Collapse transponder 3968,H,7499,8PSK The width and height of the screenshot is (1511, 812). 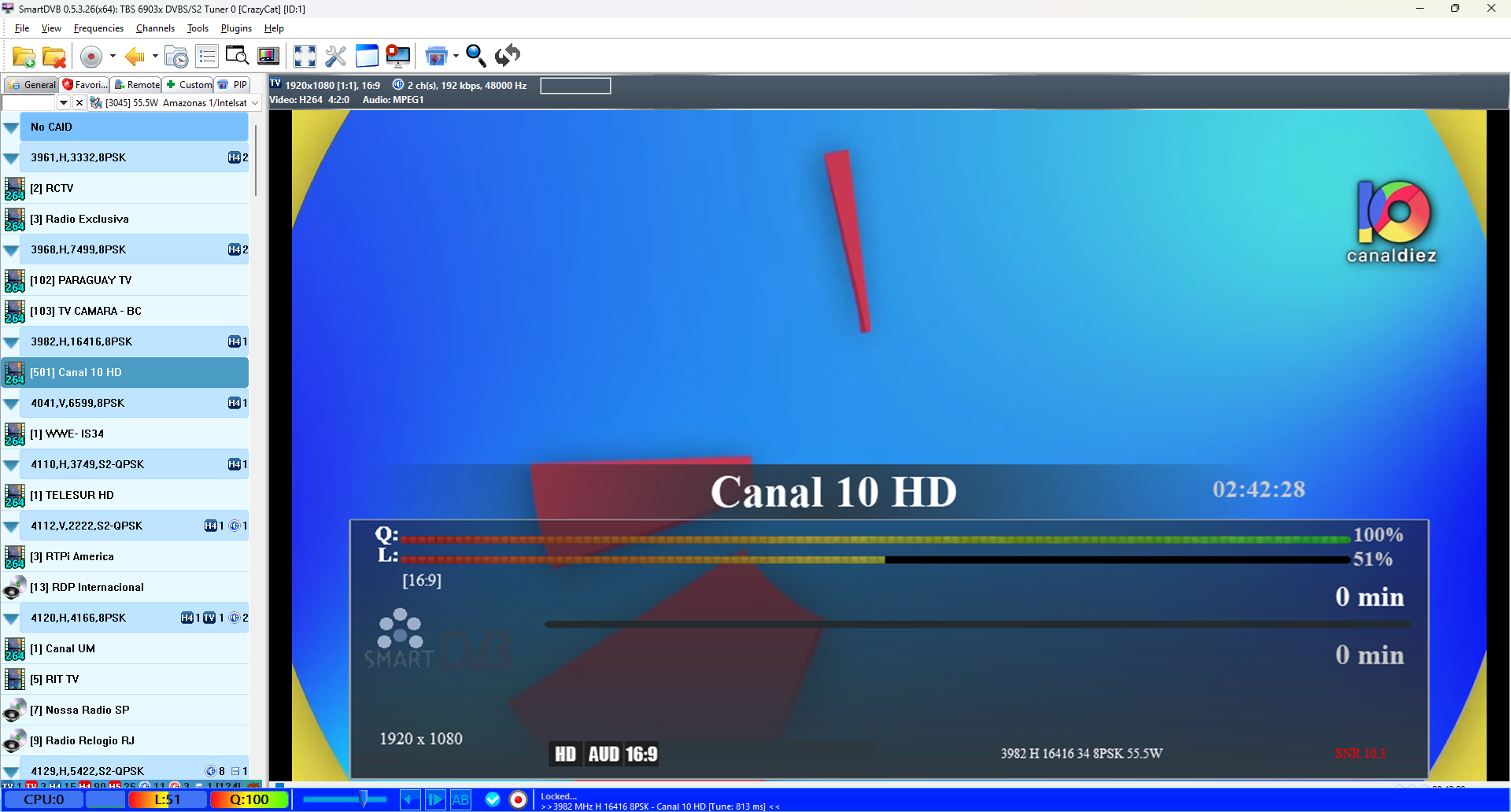11,250
